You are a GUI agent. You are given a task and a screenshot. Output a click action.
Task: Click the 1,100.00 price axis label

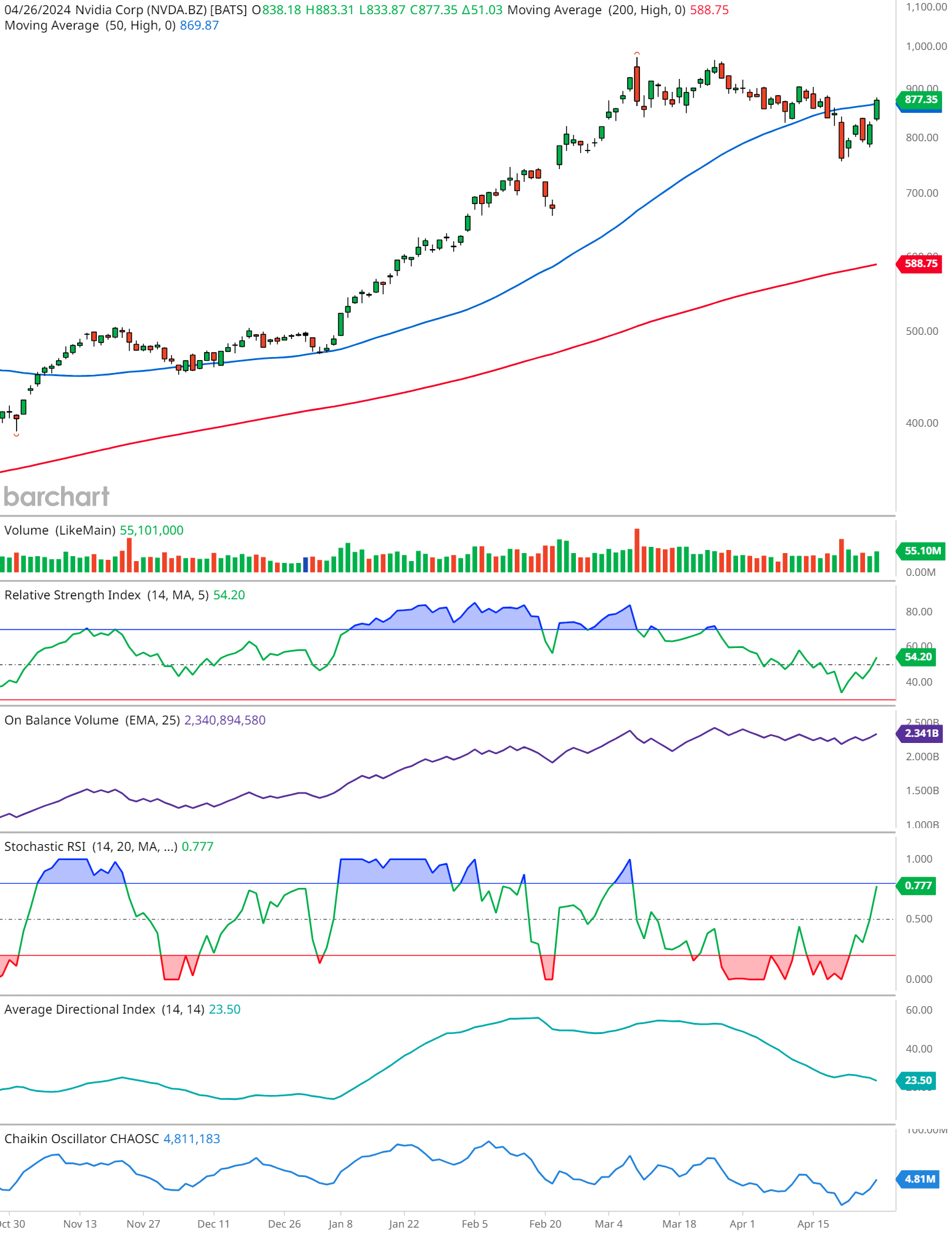pyautogui.click(x=926, y=7)
